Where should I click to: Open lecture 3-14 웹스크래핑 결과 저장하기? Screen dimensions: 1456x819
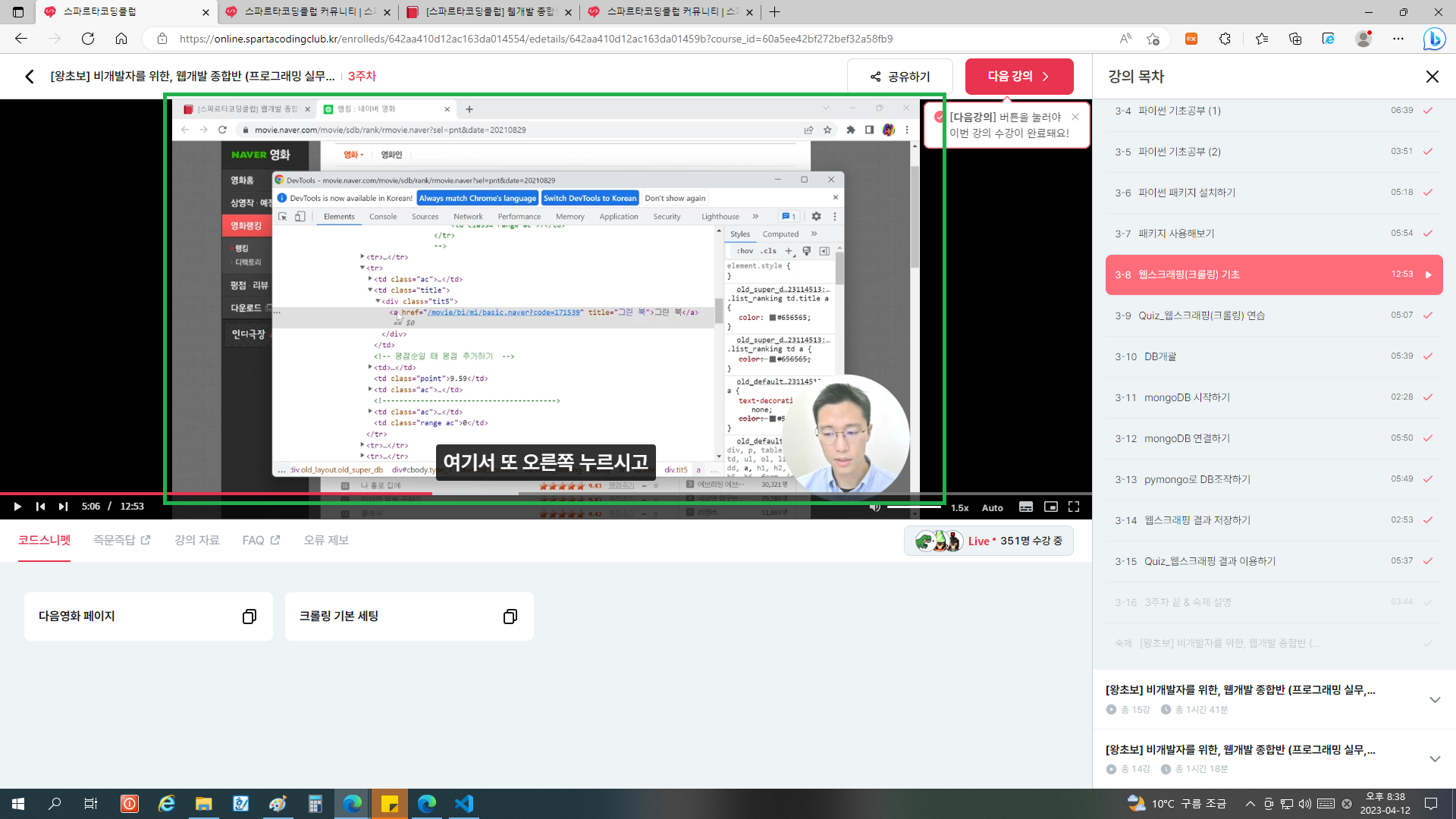tap(1274, 520)
